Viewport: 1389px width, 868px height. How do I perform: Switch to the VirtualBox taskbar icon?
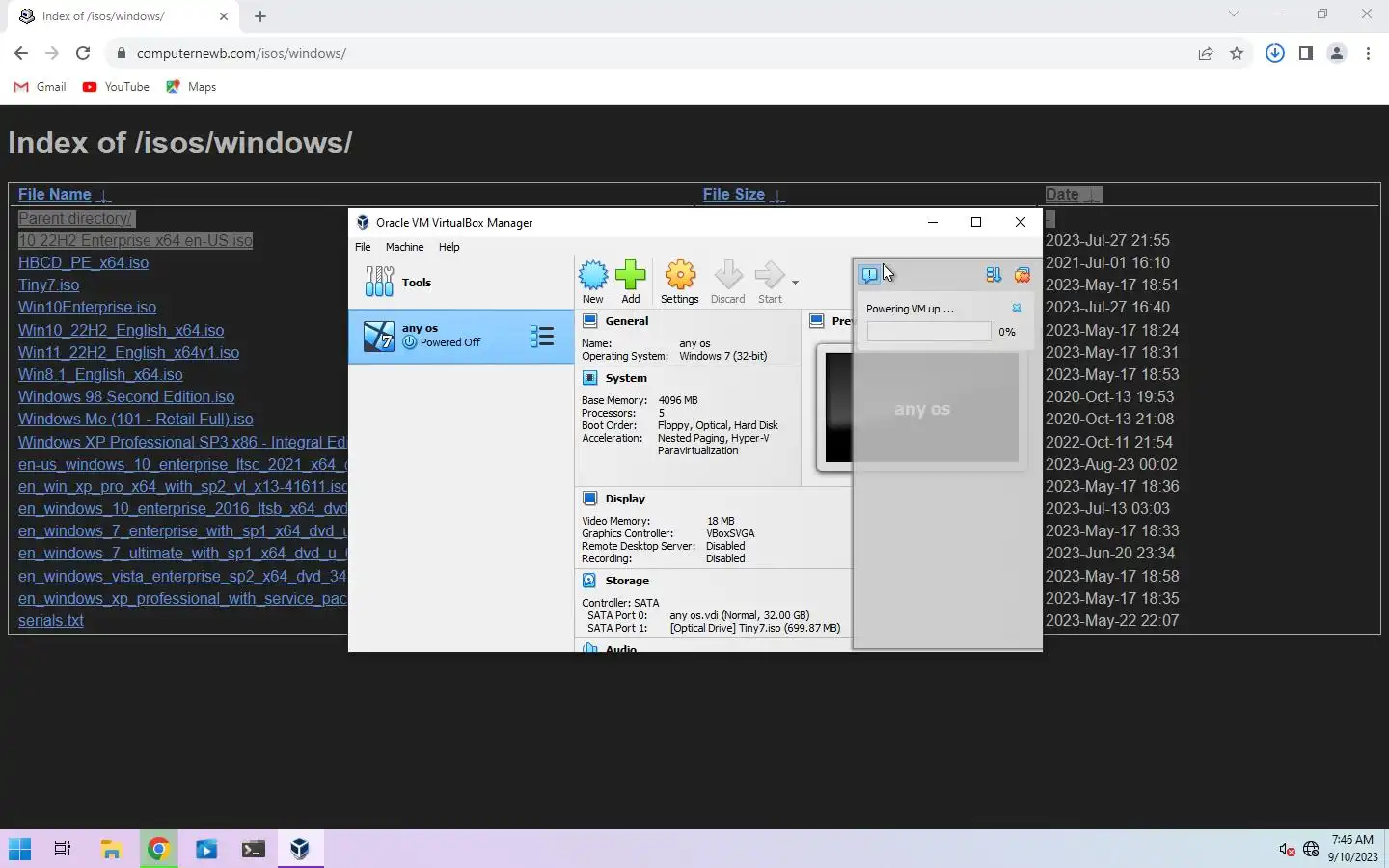pyautogui.click(x=300, y=849)
